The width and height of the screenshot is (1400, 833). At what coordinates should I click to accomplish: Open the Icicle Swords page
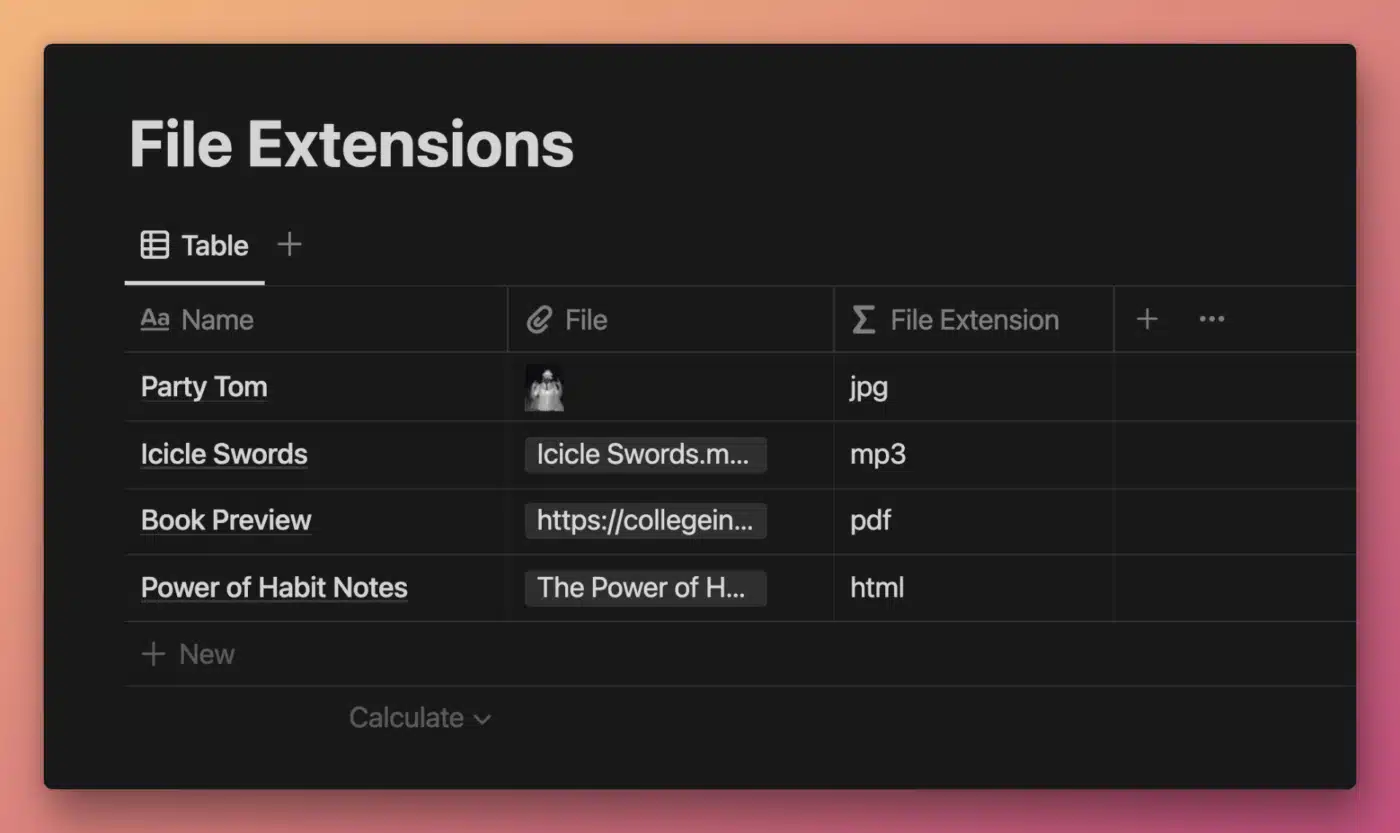click(x=224, y=454)
